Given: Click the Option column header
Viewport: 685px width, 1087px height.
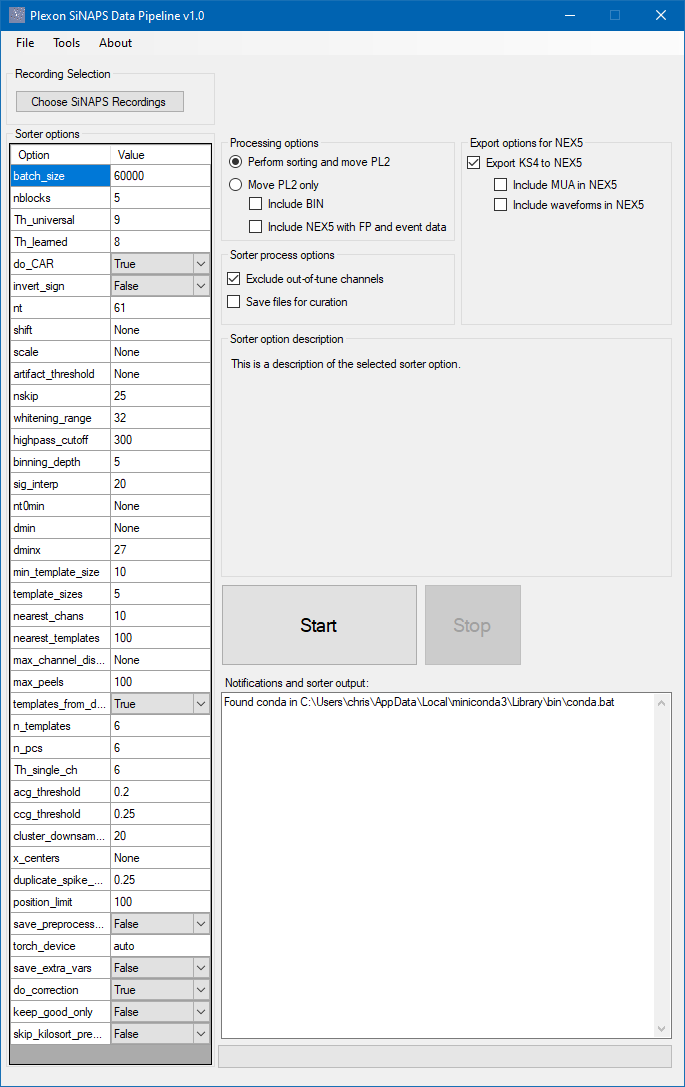Looking at the screenshot, I should (x=60, y=155).
